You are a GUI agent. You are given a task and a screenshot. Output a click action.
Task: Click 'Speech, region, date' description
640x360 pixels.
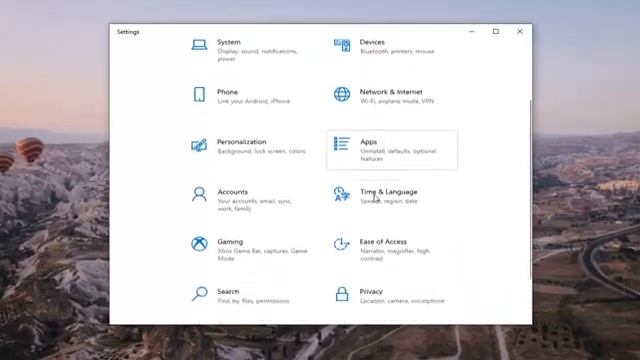[x=389, y=201]
